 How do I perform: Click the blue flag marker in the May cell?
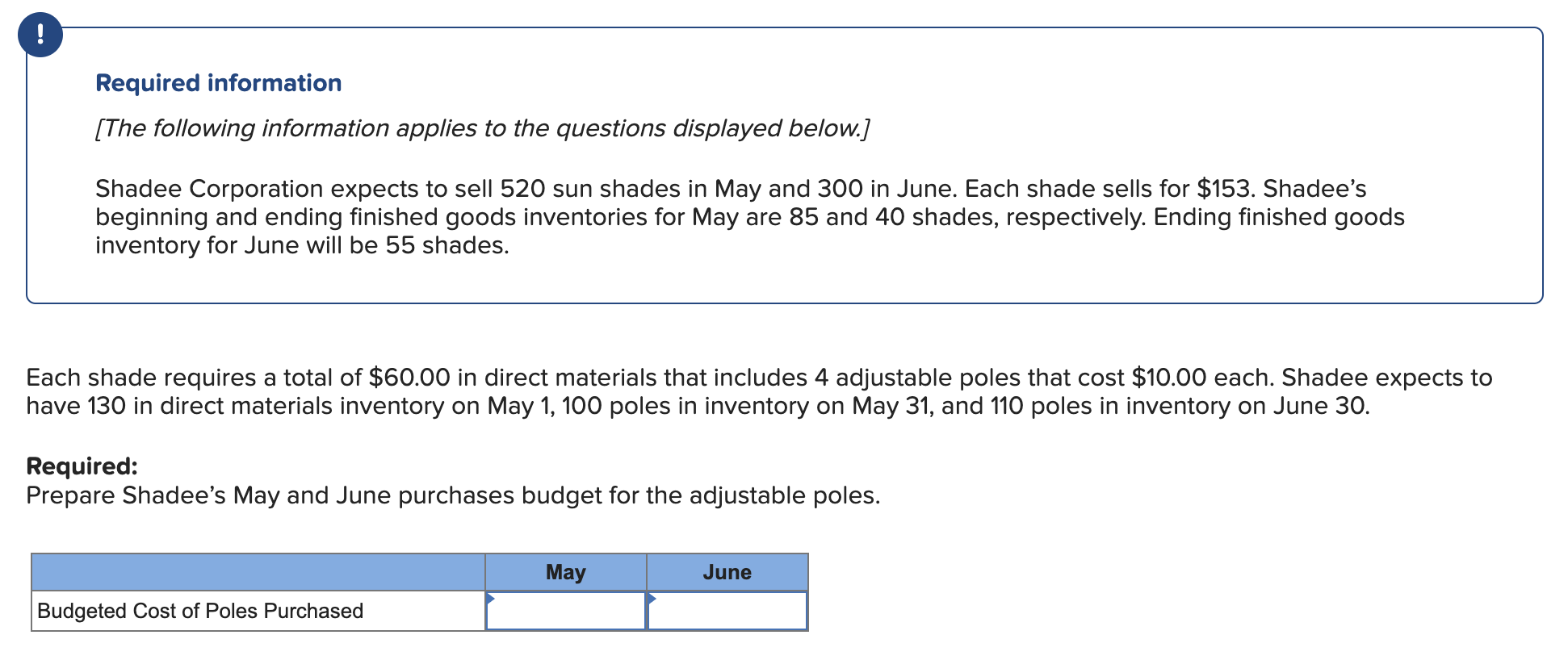[491, 598]
